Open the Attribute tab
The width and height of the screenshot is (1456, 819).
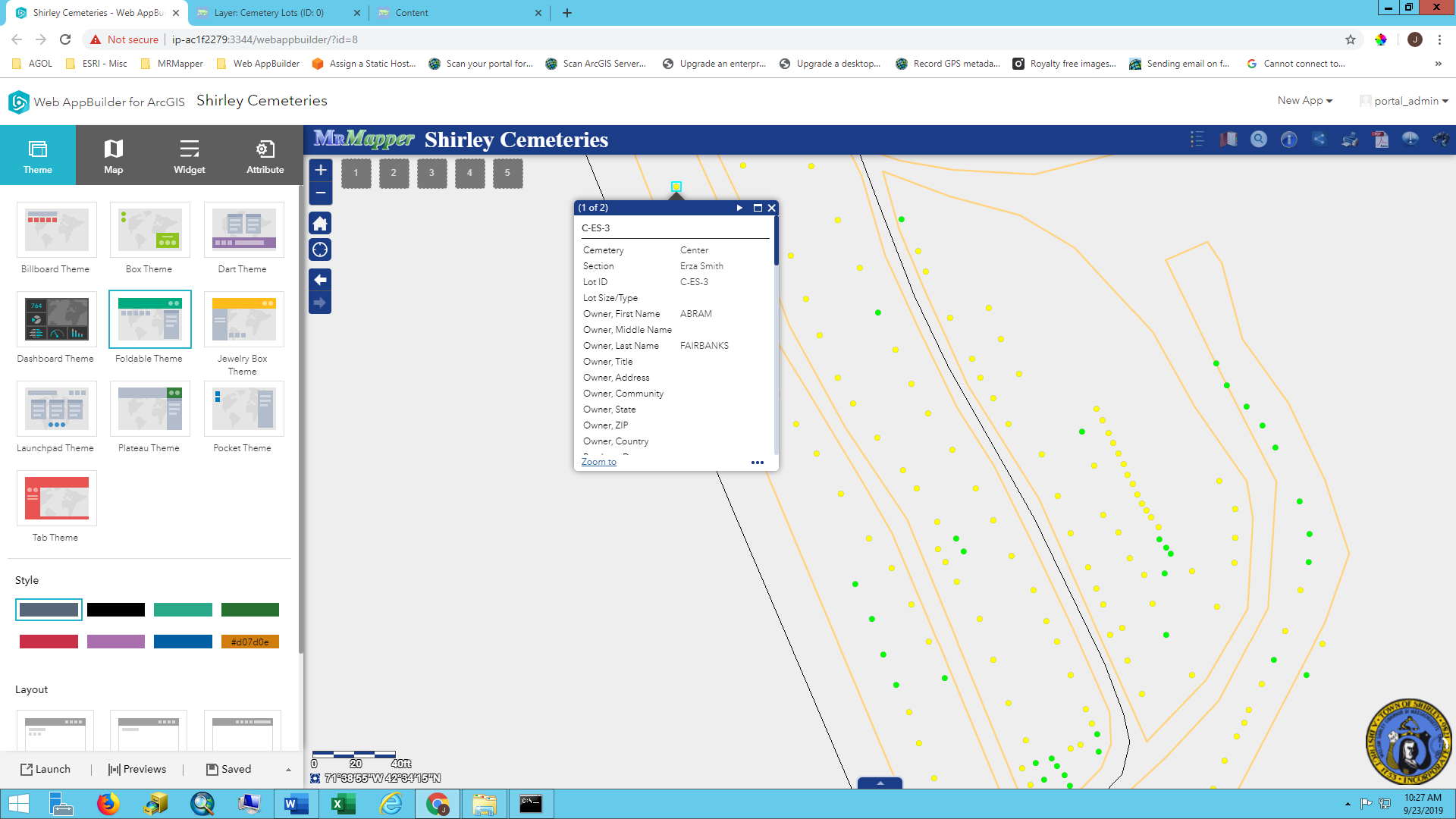265,155
